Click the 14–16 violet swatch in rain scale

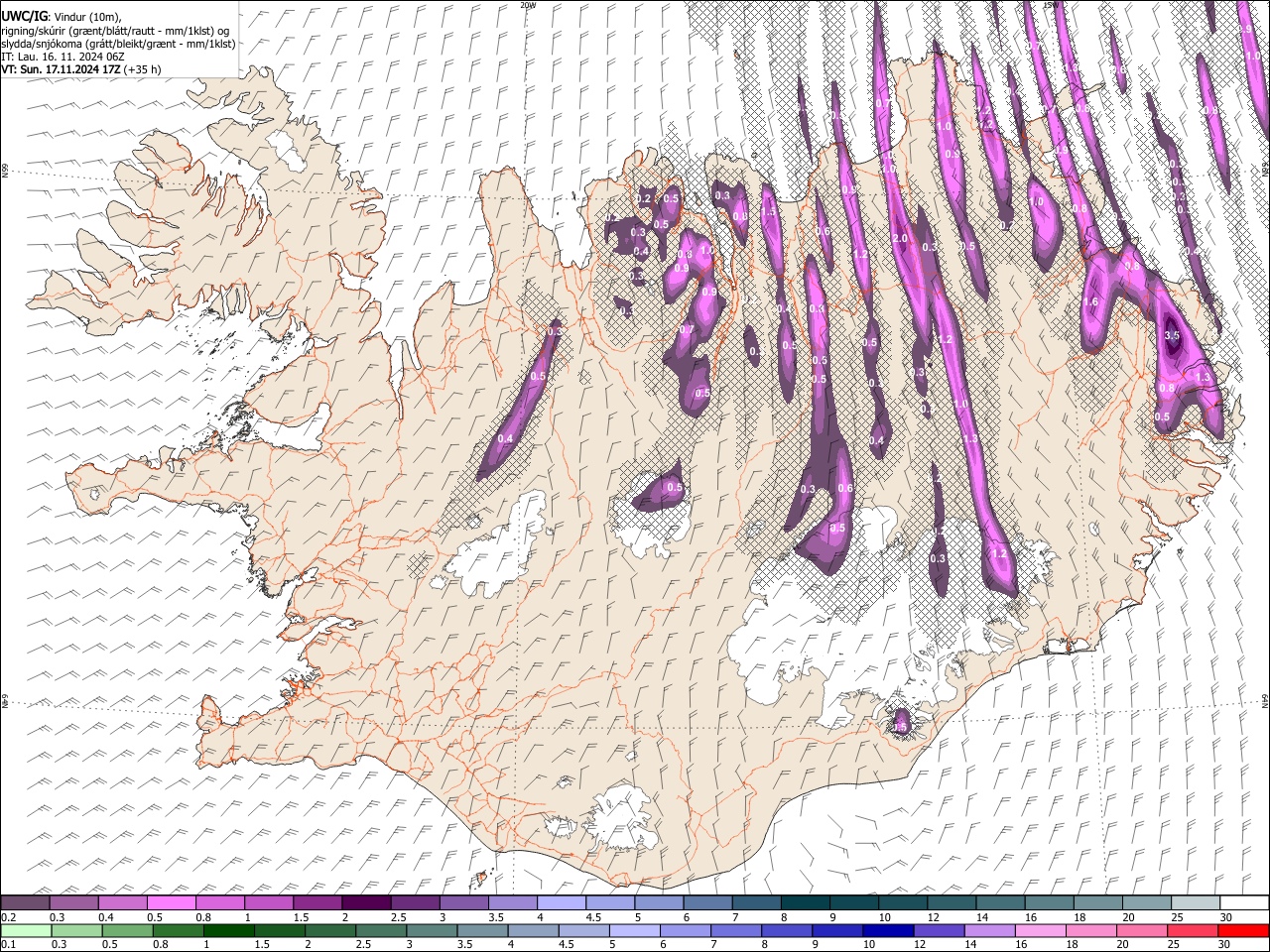pos(990,930)
